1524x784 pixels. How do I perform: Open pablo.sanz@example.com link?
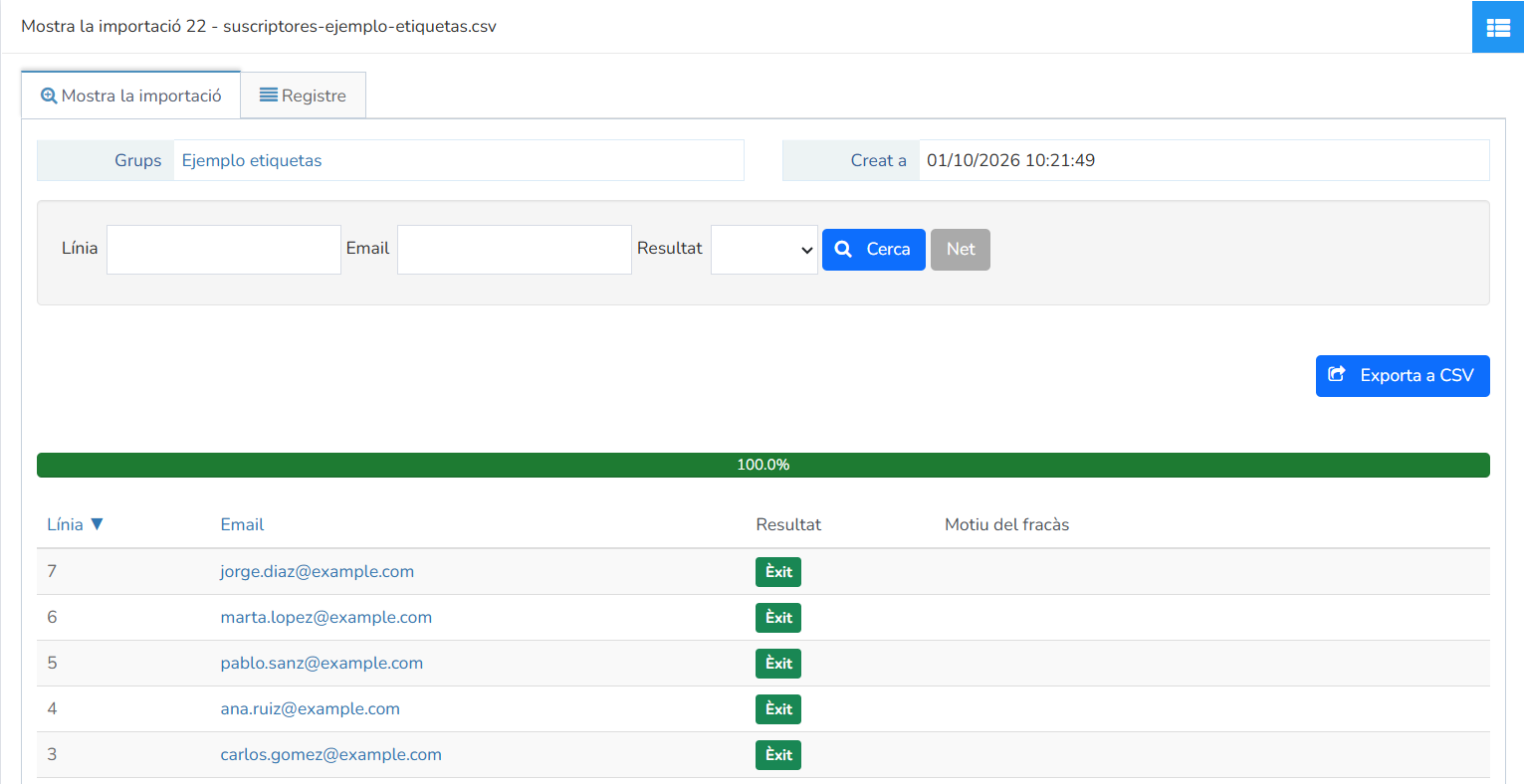click(322, 663)
